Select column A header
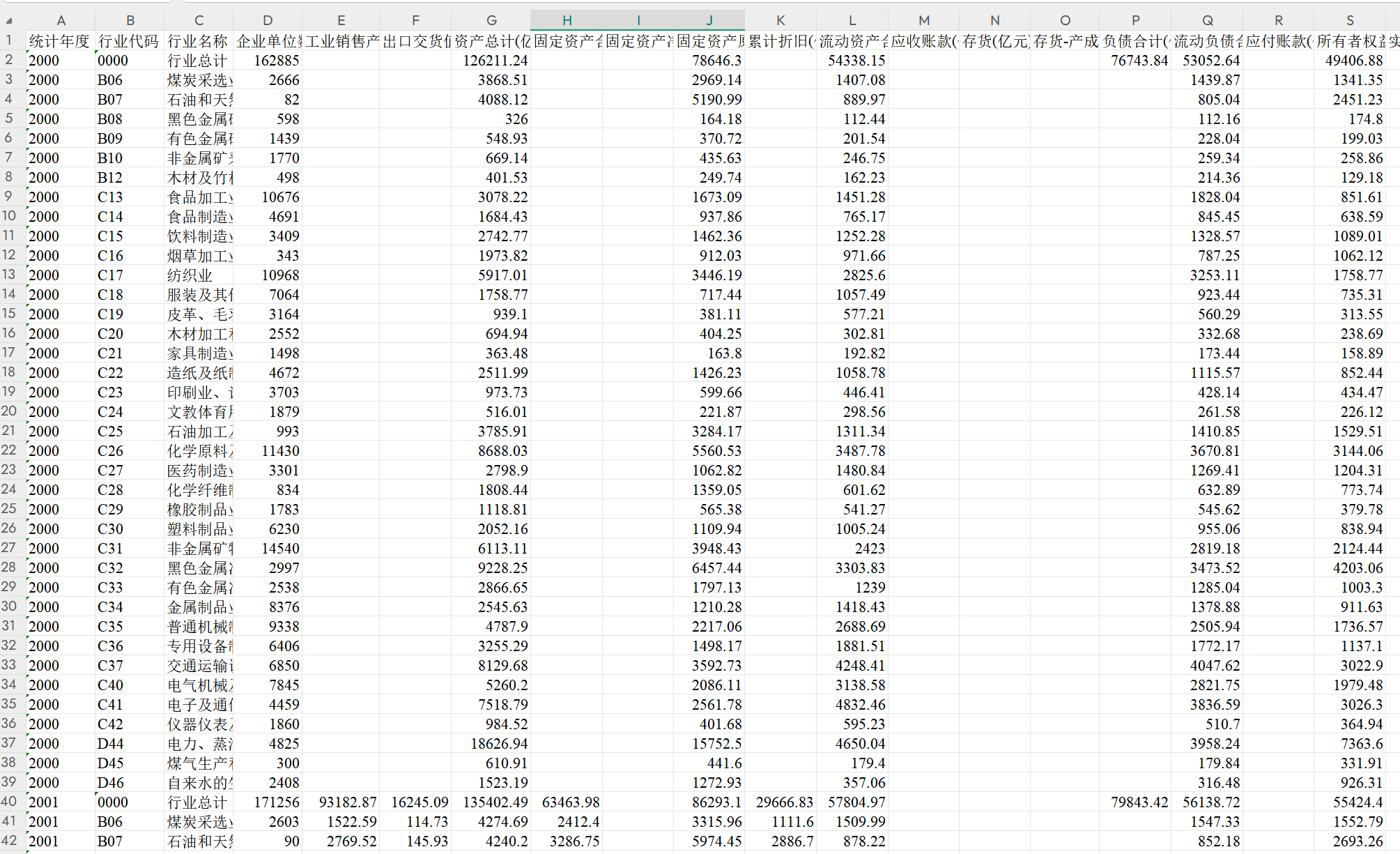1400x854 pixels. pos(61,21)
